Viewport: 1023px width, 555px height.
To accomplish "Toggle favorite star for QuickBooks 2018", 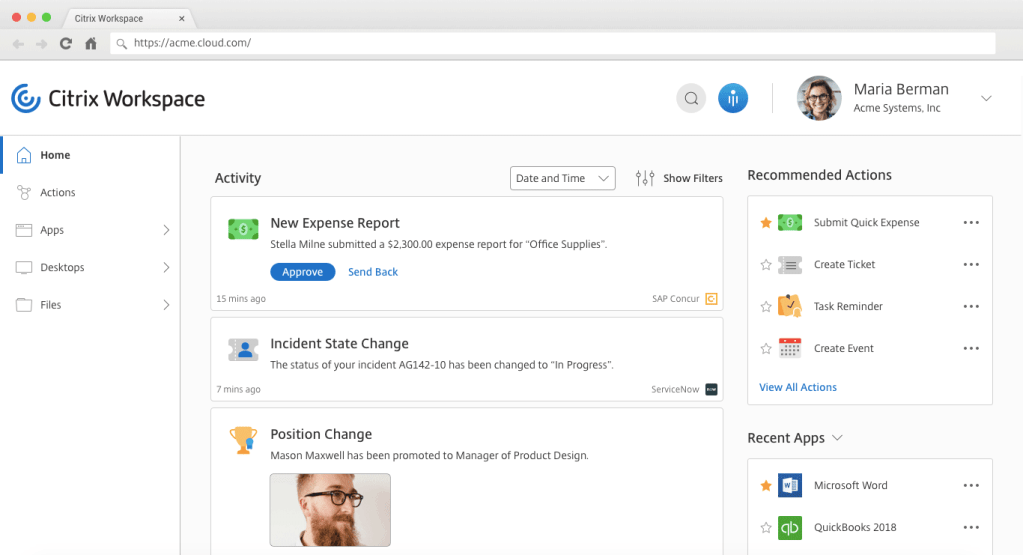I will click(x=766, y=528).
